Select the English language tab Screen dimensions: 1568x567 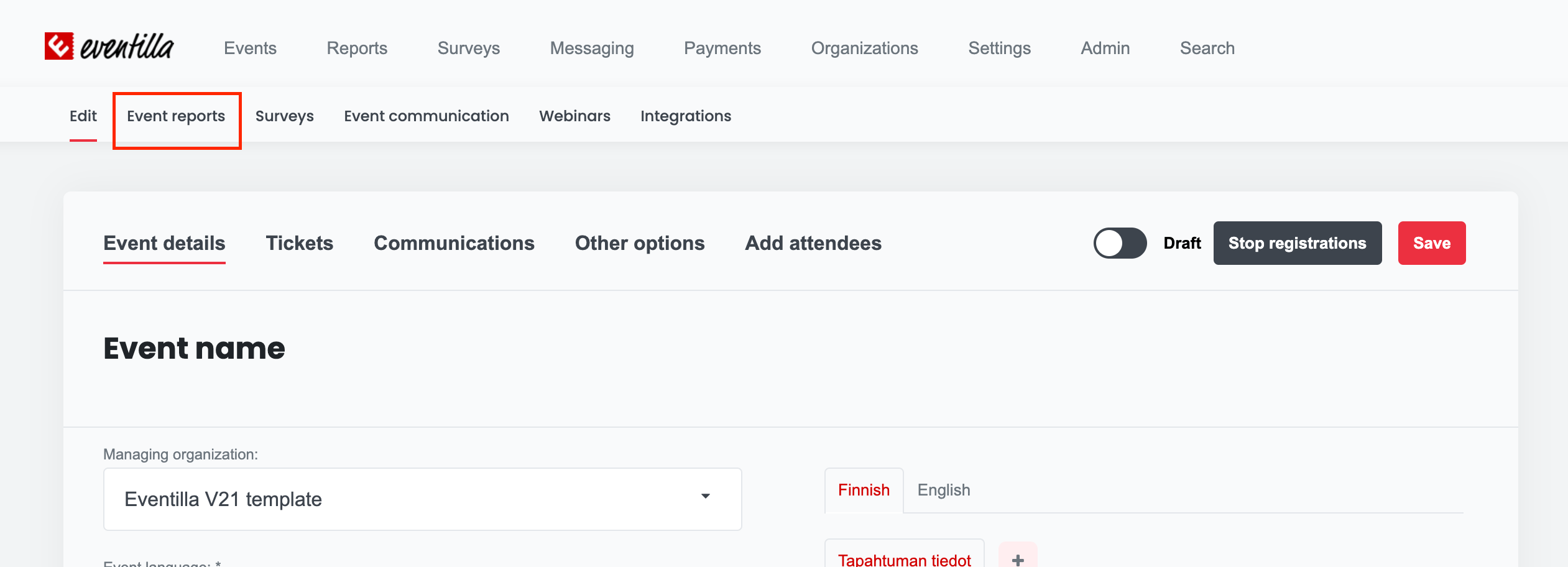(944, 491)
